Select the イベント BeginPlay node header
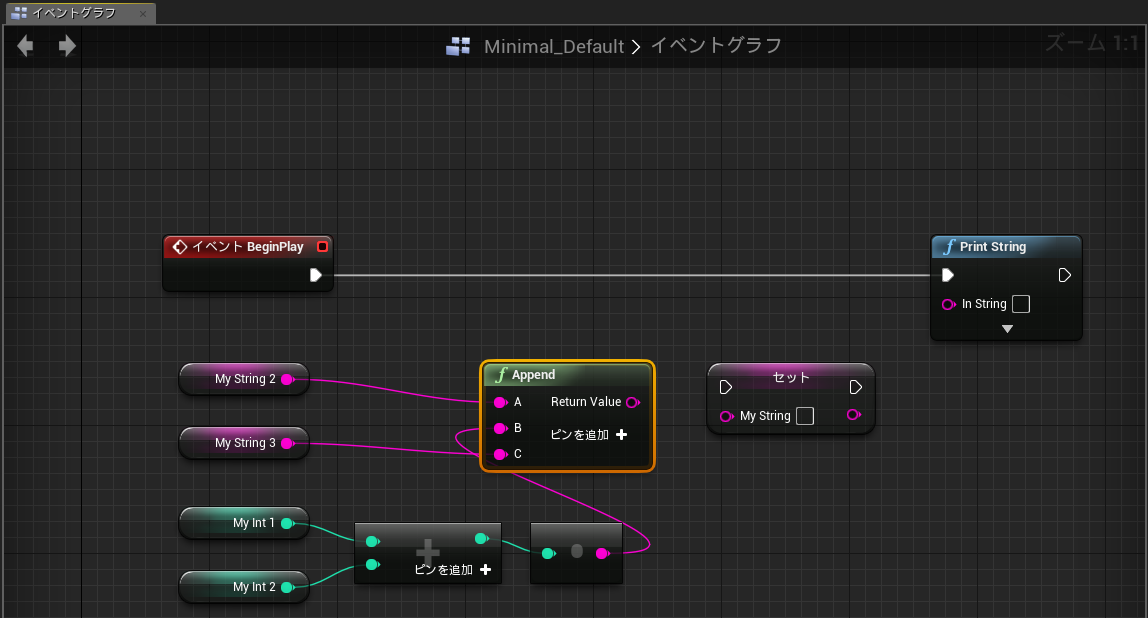 coord(247,247)
